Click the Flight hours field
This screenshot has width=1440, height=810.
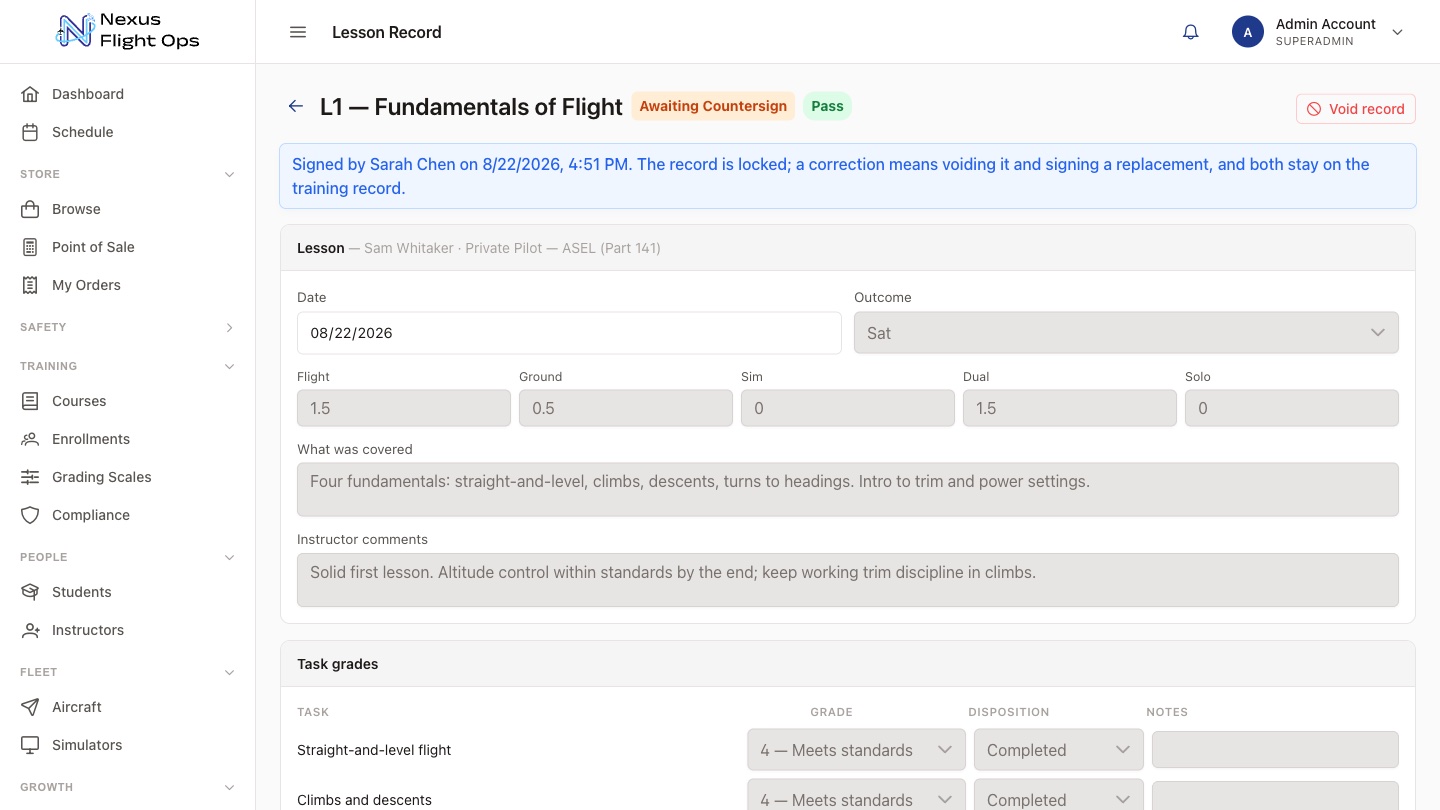point(404,408)
